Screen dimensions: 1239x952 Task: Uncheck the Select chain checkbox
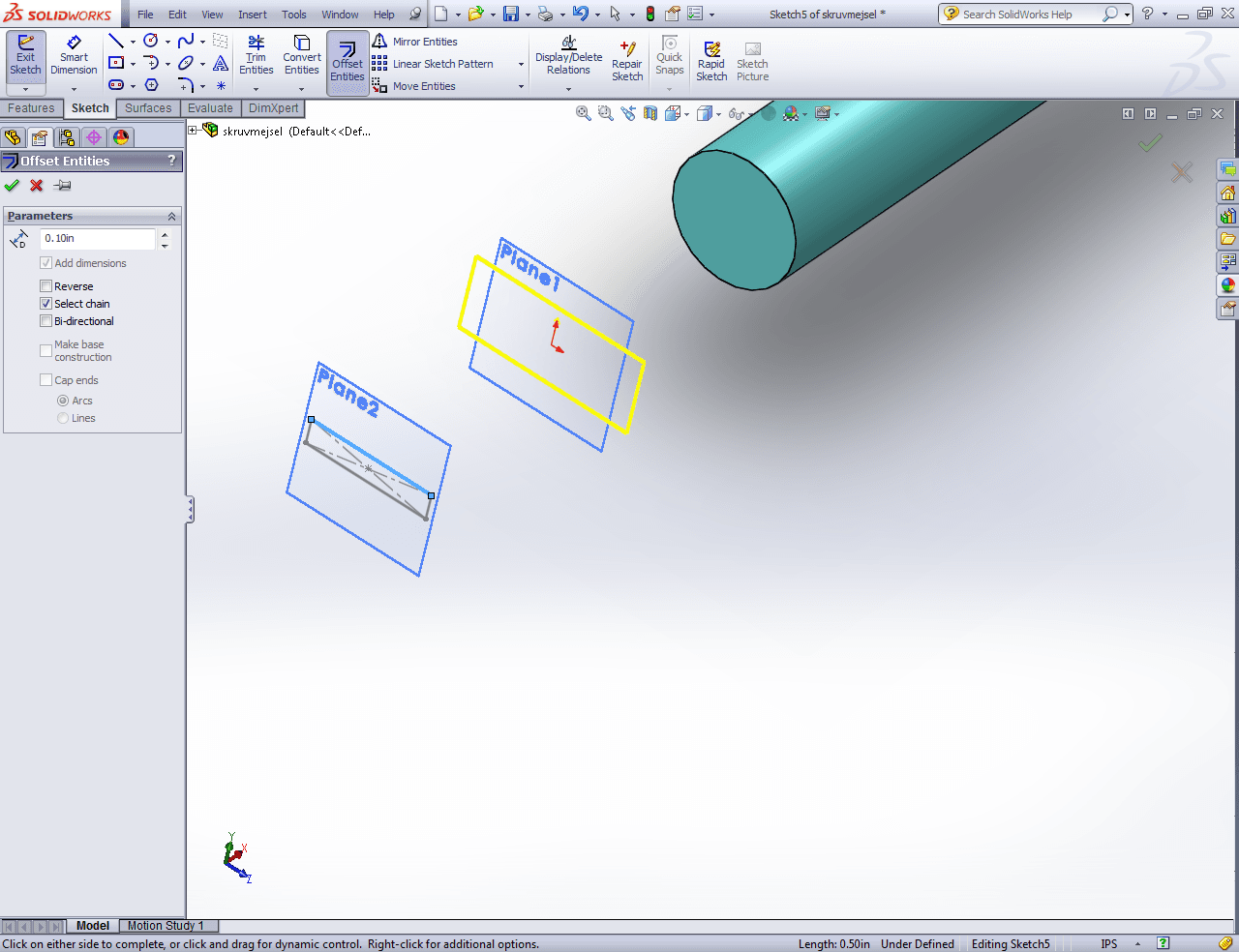(45, 304)
